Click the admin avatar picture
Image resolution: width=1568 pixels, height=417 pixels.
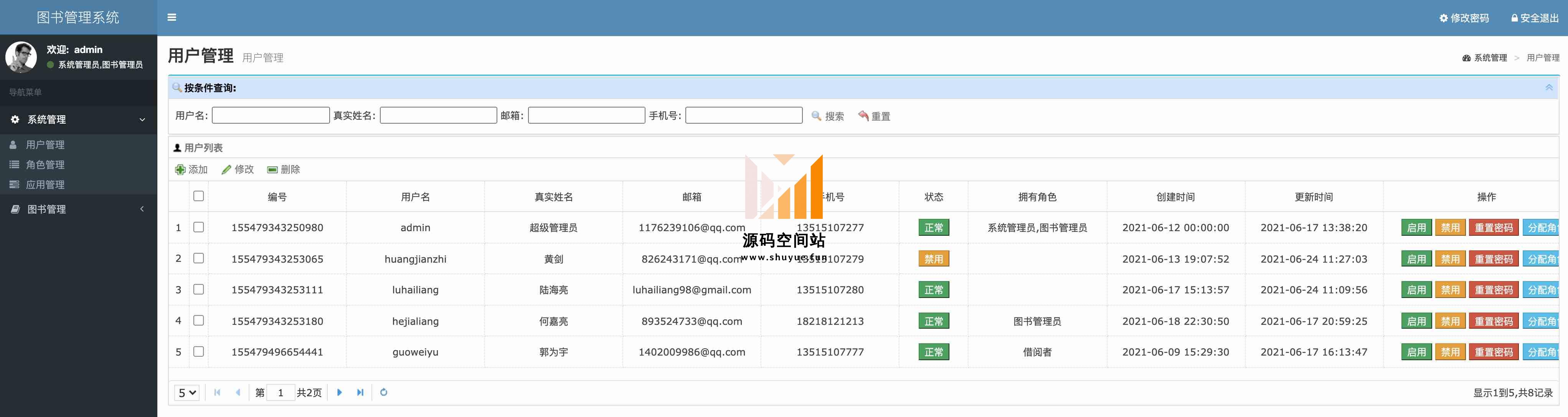coord(21,57)
